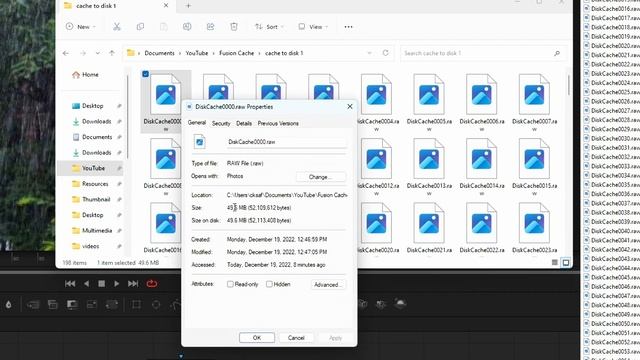Select the Merge tool in Fusion toolbar

(33, 304)
